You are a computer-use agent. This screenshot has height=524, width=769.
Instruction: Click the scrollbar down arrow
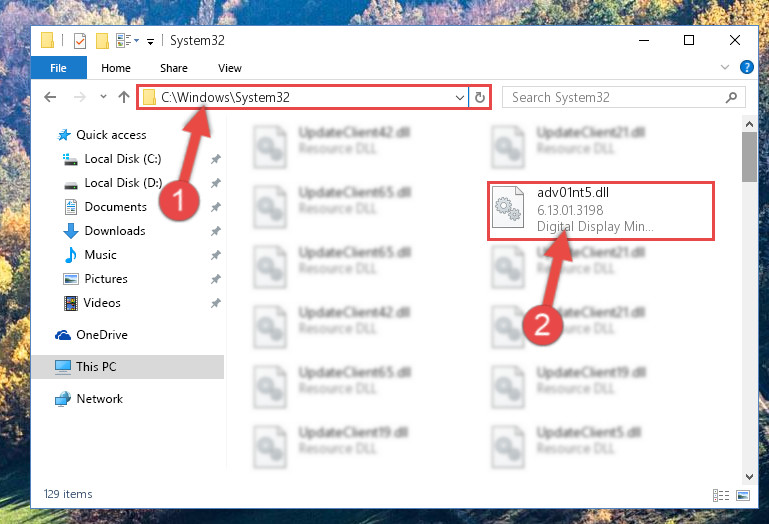[x=749, y=476]
